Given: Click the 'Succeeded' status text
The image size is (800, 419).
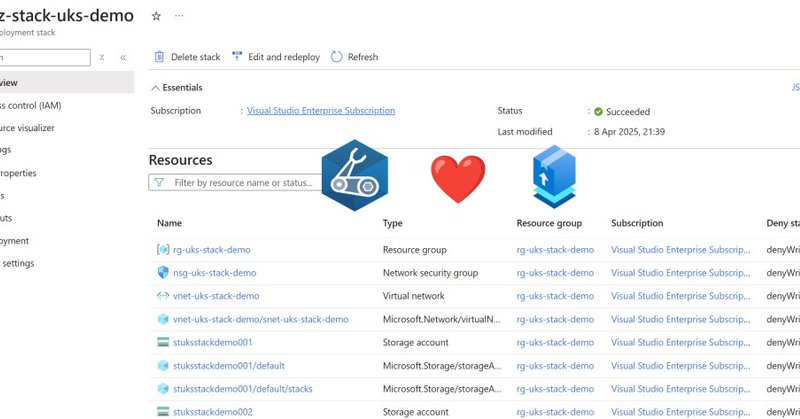Looking at the screenshot, I should click(628, 111).
